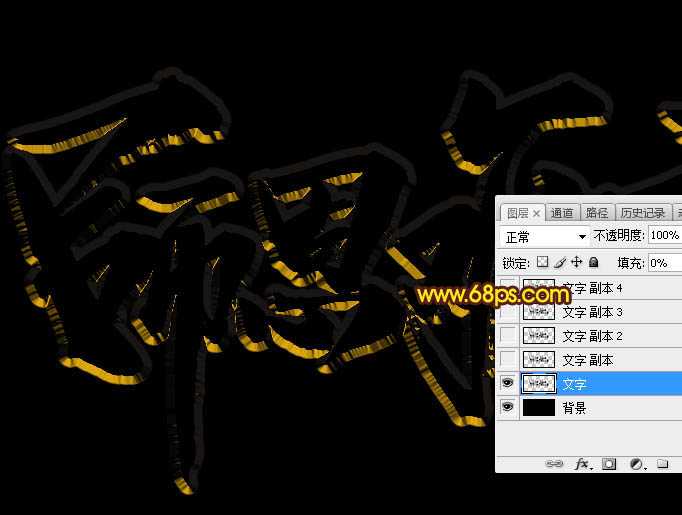Hide the 文字 layer via eye icon
This screenshot has width=682, height=515.
(507, 383)
